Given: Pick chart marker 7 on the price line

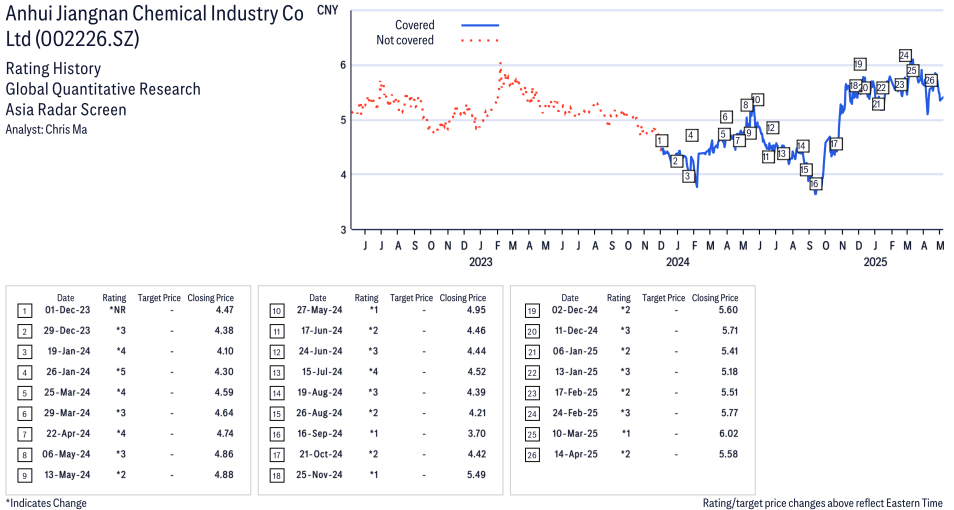Looking at the screenshot, I should coord(739,141).
